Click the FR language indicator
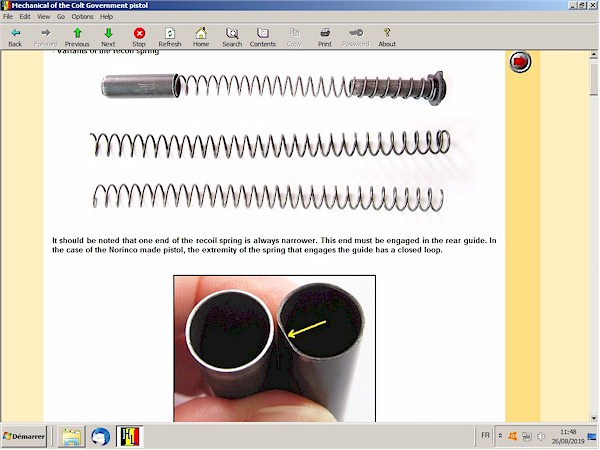Screen dimensions: 600x450 [x=485, y=435]
